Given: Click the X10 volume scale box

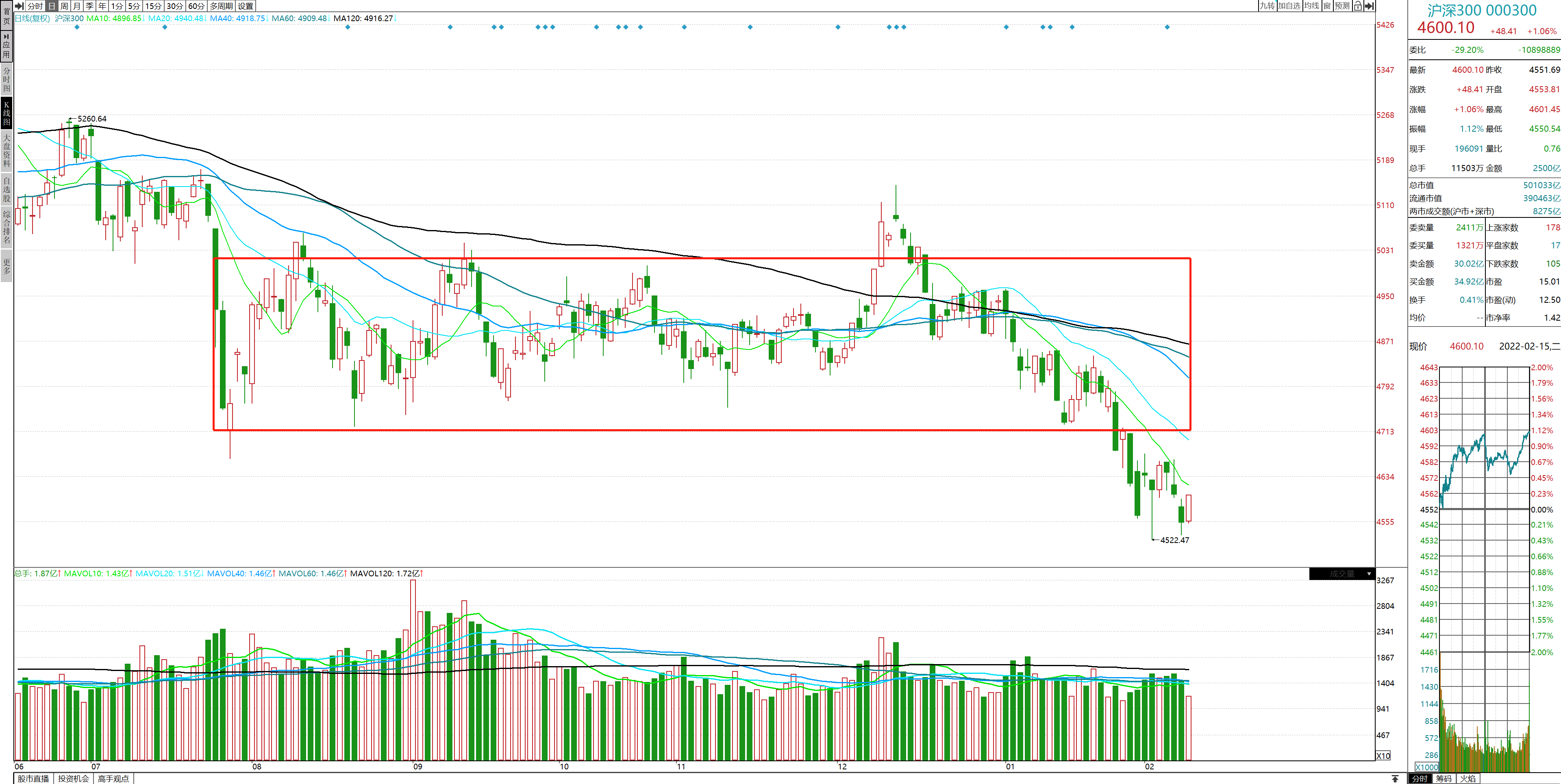Looking at the screenshot, I should pos(1383,756).
